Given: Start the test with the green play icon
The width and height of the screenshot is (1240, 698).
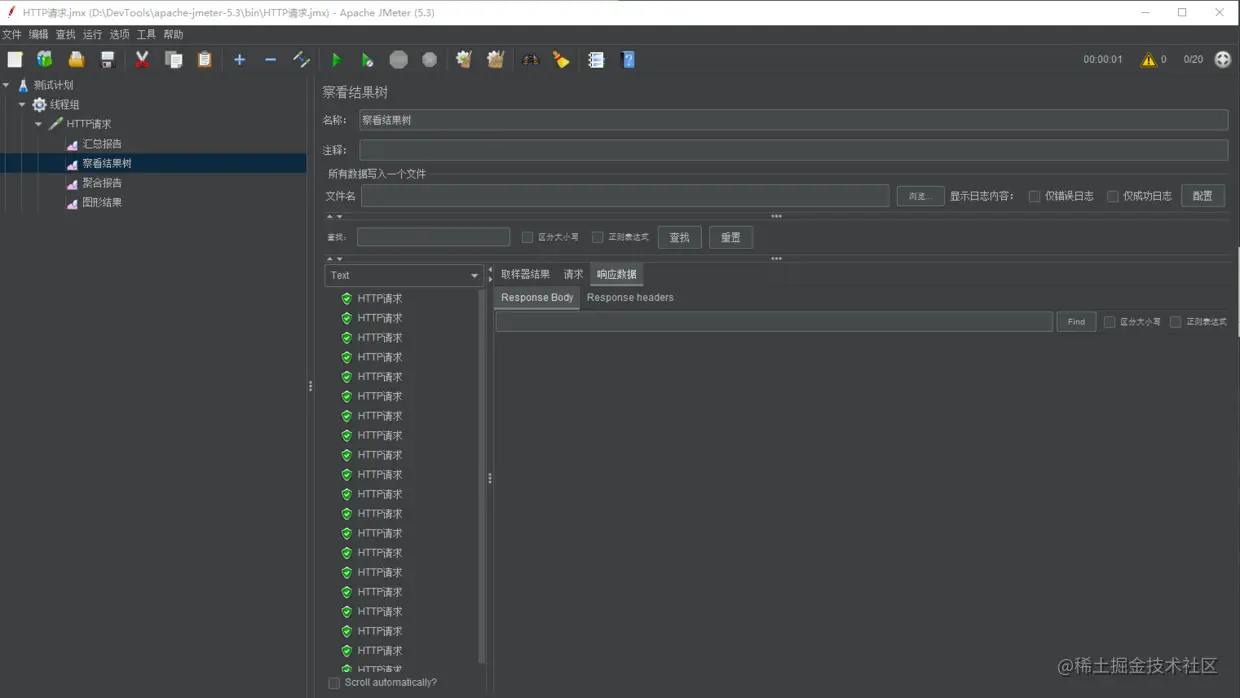Looking at the screenshot, I should [336, 60].
